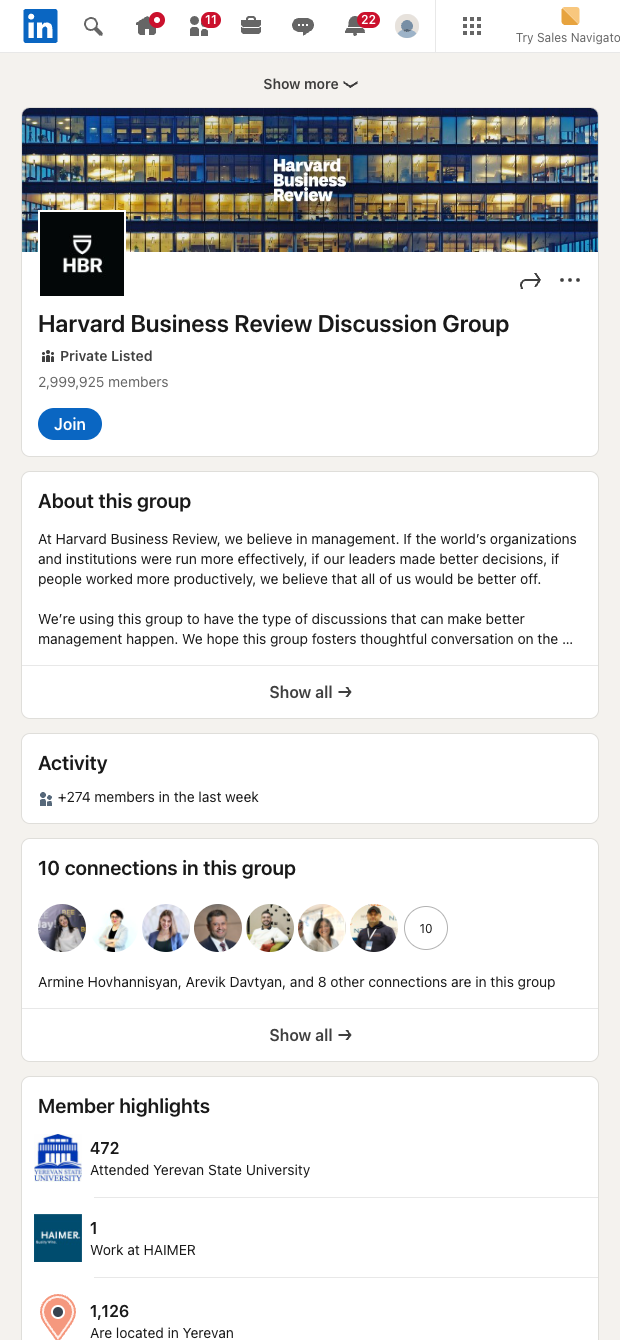Show all of the About this group text
Image resolution: width=620 pixels, height=1340 pixels.
tap(310, 691)
